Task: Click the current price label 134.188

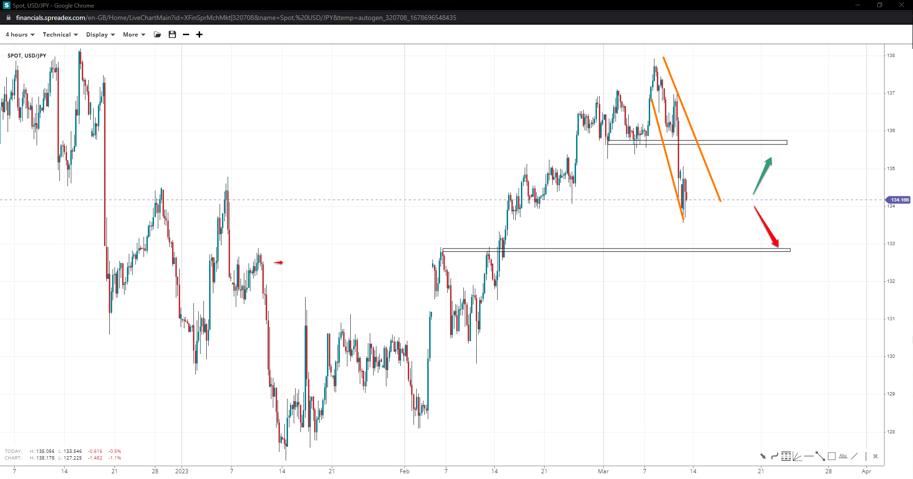Action: click(898, 200)
